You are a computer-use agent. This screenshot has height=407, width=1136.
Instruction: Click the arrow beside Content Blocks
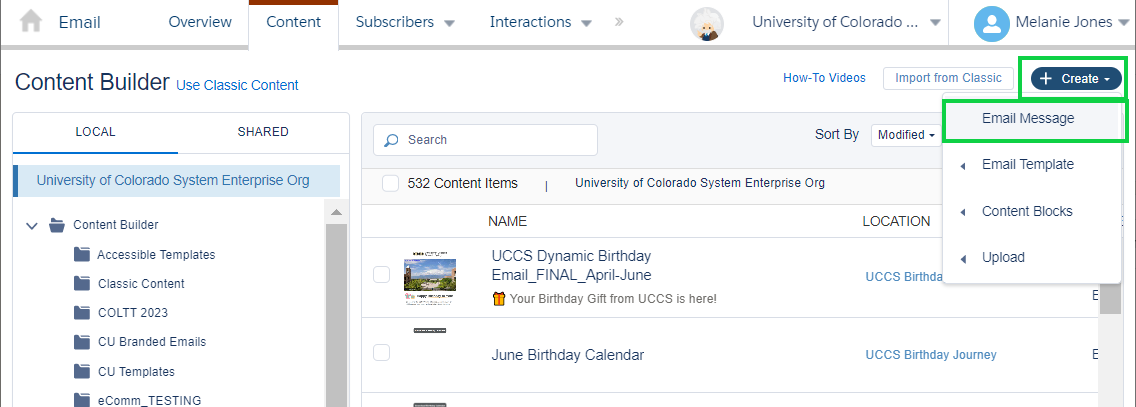point(963,212)
